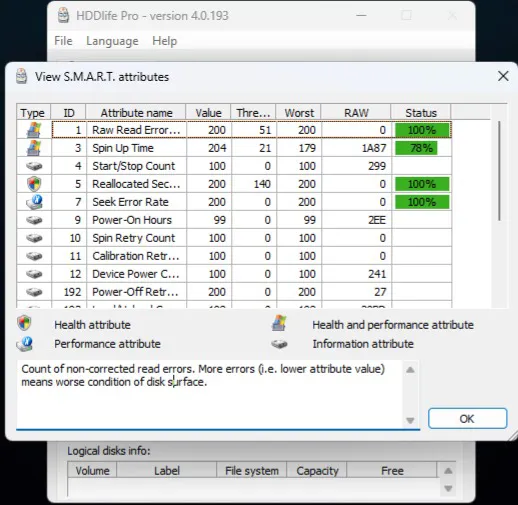Click the RAW value 299
The width and height of the screenshot is (518, 505).
click(x=377, y=166)
